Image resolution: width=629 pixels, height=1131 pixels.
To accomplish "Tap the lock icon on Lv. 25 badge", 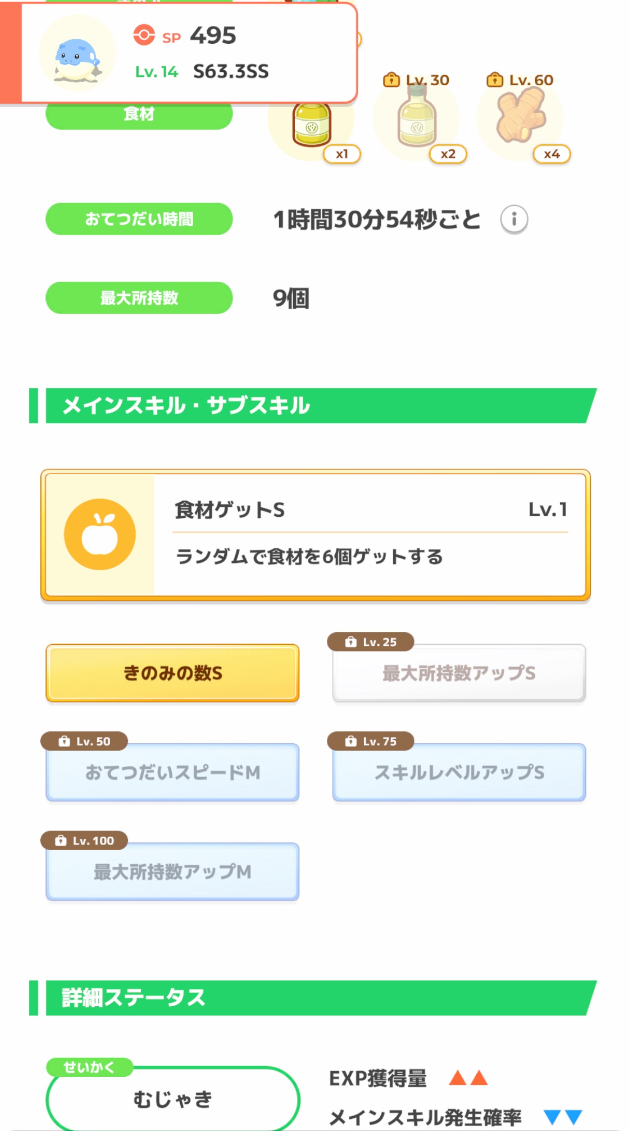I will [x=350, y=642].
